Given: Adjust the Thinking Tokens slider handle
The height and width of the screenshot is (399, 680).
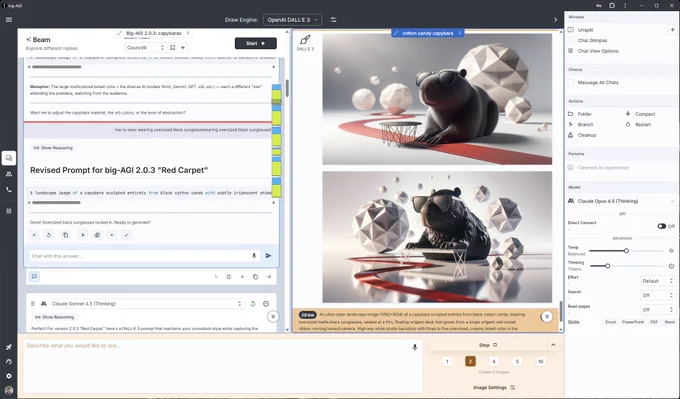Looking at the screenshot, I should tap(608, 266).
